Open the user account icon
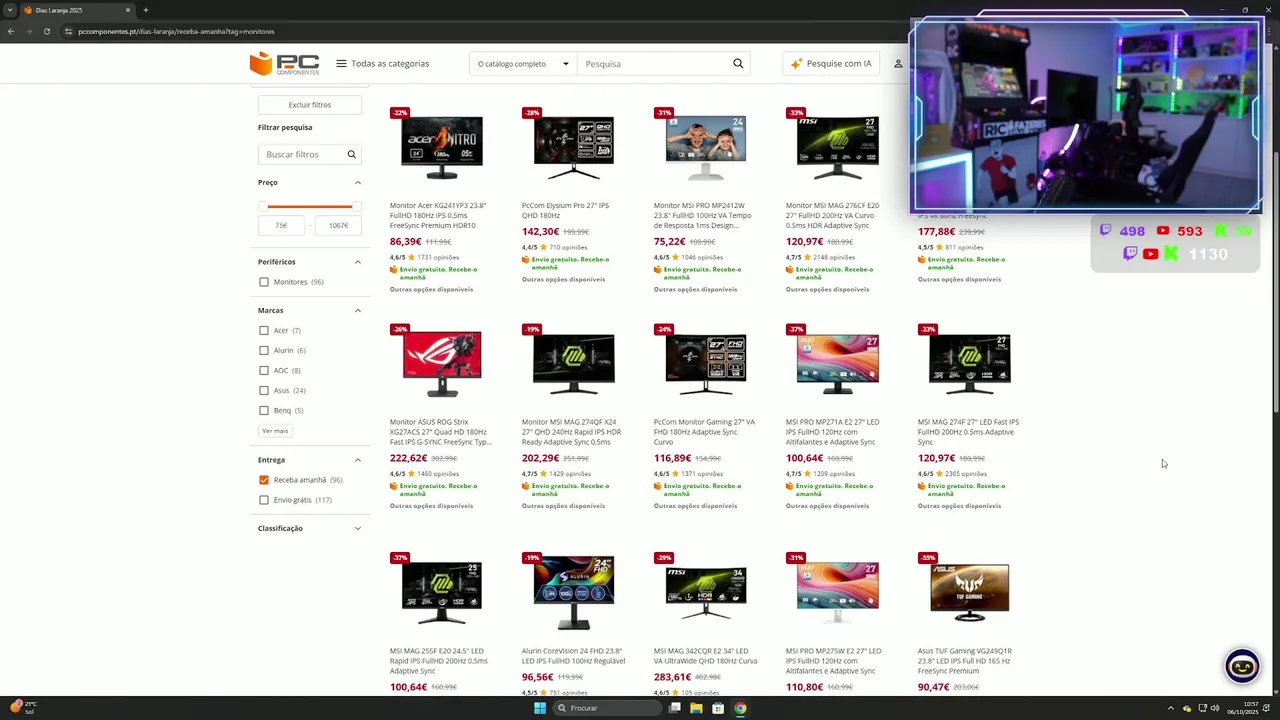This screenshot has height=720, width=1280. (898, 64)
